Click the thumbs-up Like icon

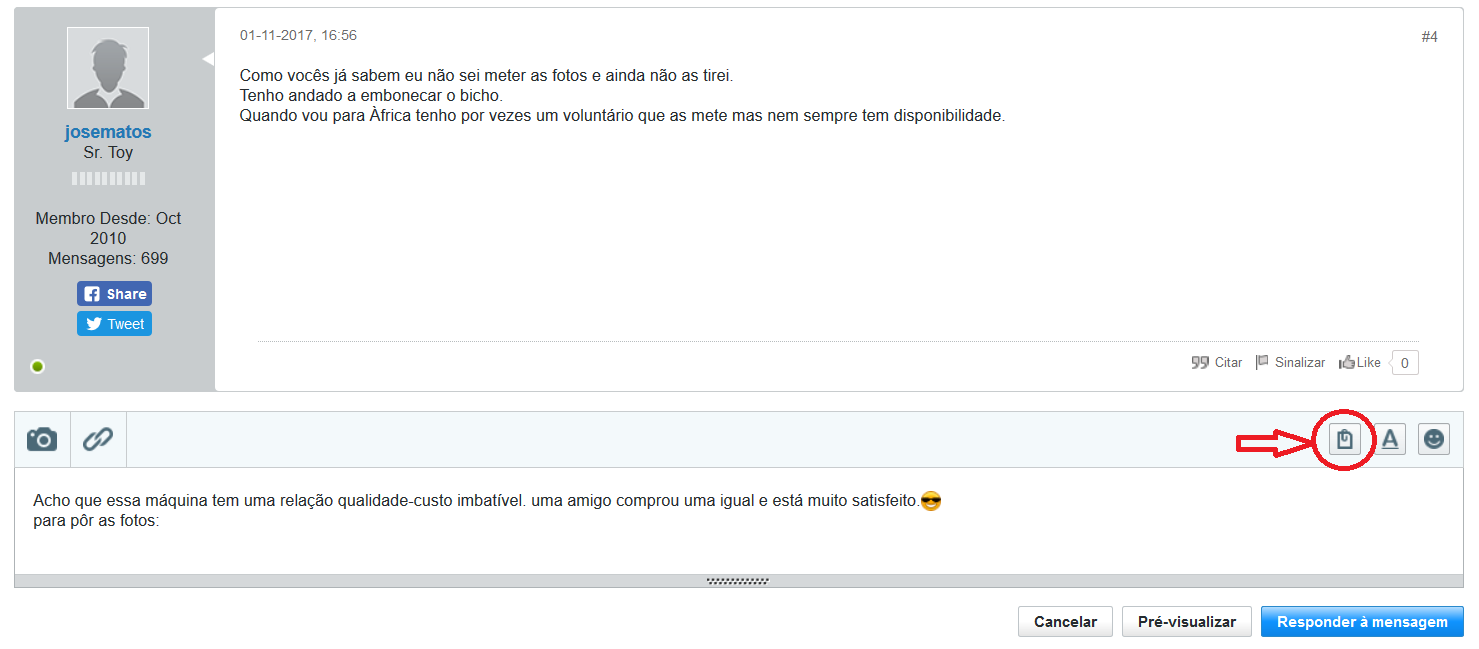point(1346,363)
